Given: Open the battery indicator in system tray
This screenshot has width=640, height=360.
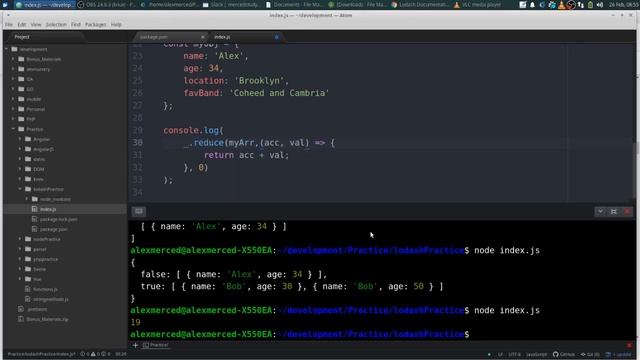Looking at the screenshot, I should tap(590, 5).
